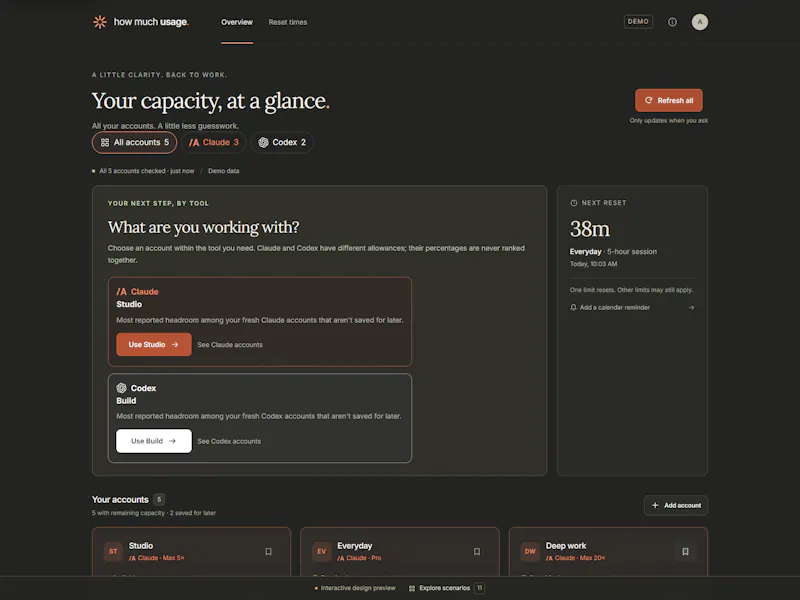Toggle save-for-later bookmark on Deep work card
The image size is (800, 600).
[x=685, y=552]
